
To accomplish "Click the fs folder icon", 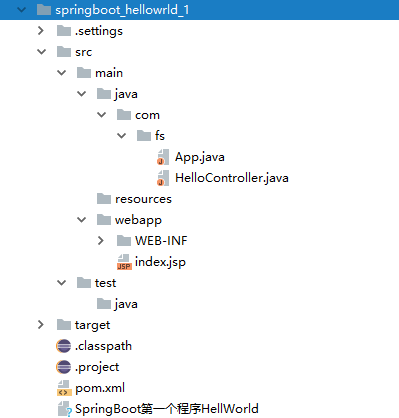I will (144, 136).
